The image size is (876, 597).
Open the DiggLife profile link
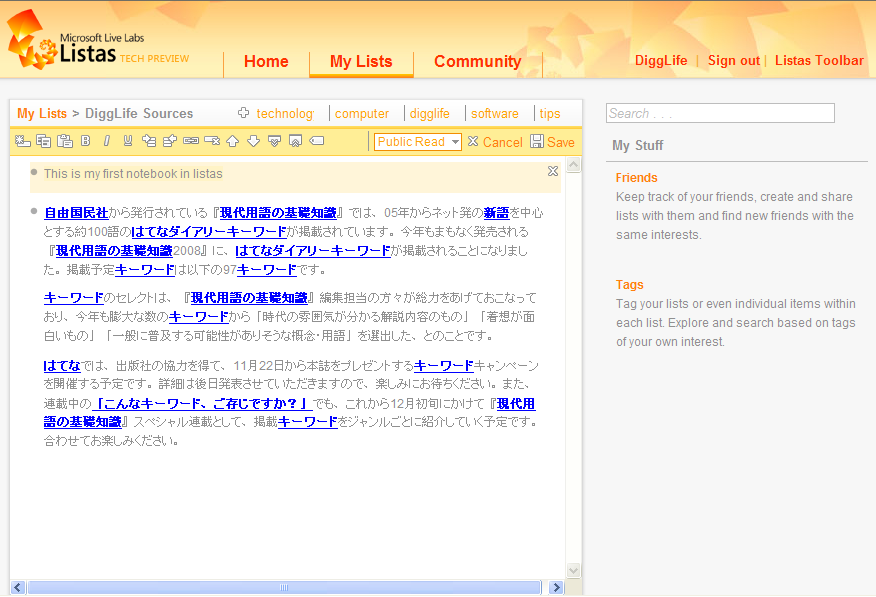[x=661, y=60]
